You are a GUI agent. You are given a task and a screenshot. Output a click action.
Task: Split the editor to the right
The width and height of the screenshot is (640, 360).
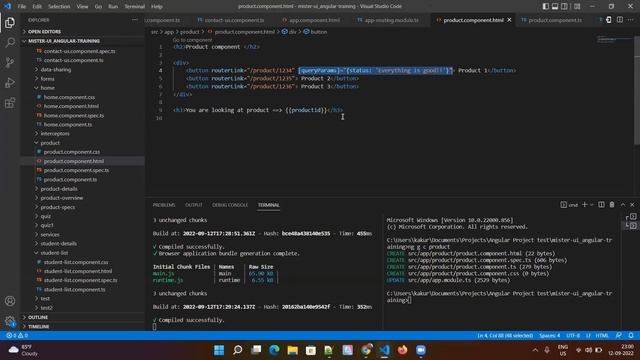tap(620, 20)
